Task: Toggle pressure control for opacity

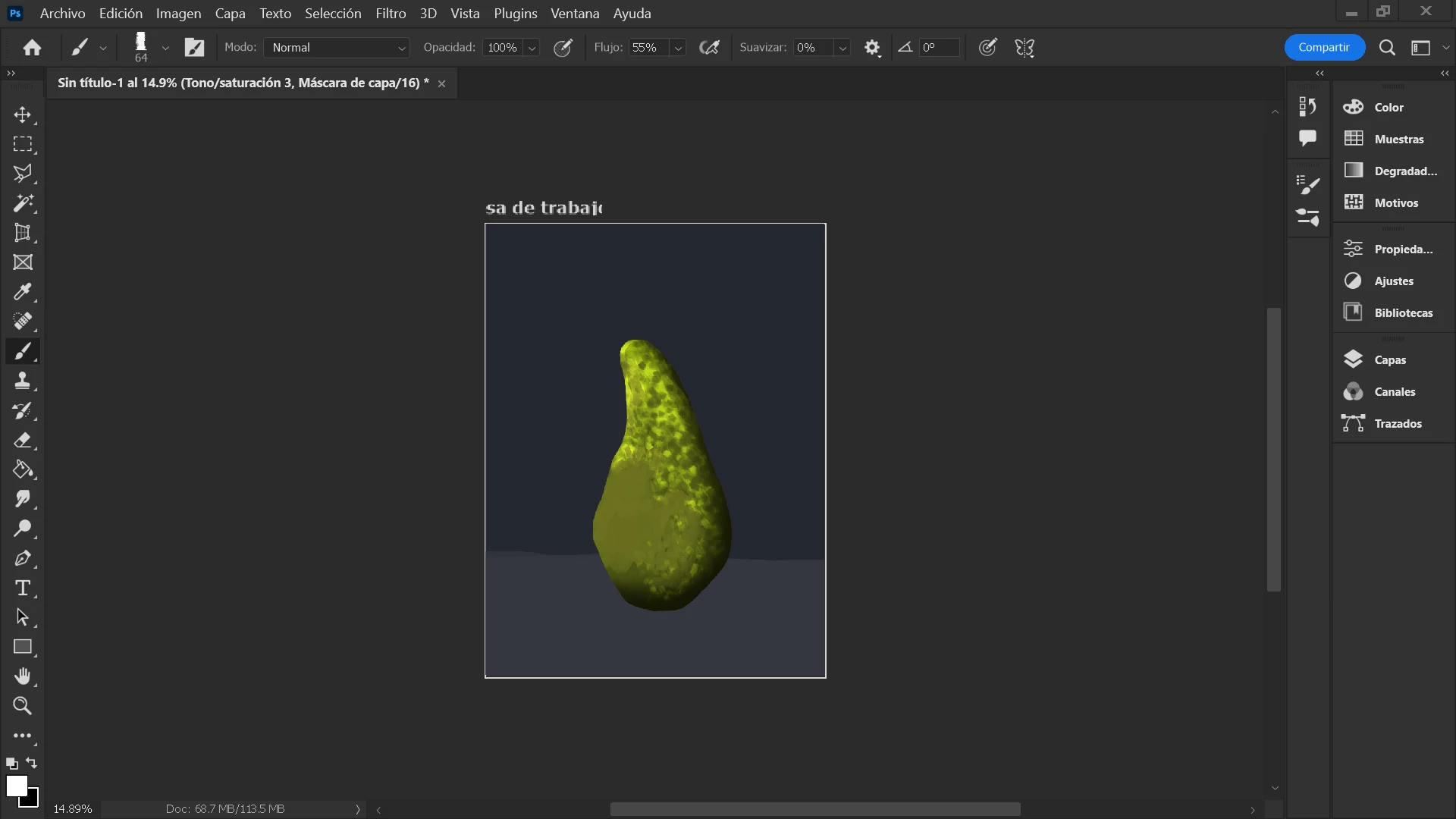Action: pyautogui.click(x=563, y=48)
